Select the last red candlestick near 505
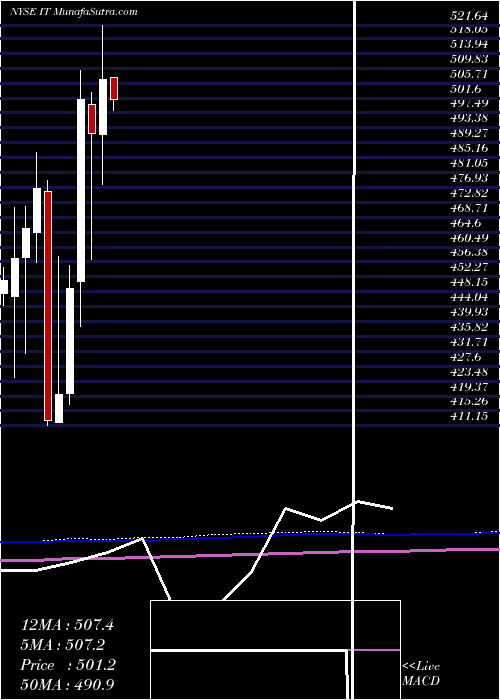The image size is (500, 700). tap(114, 88)
